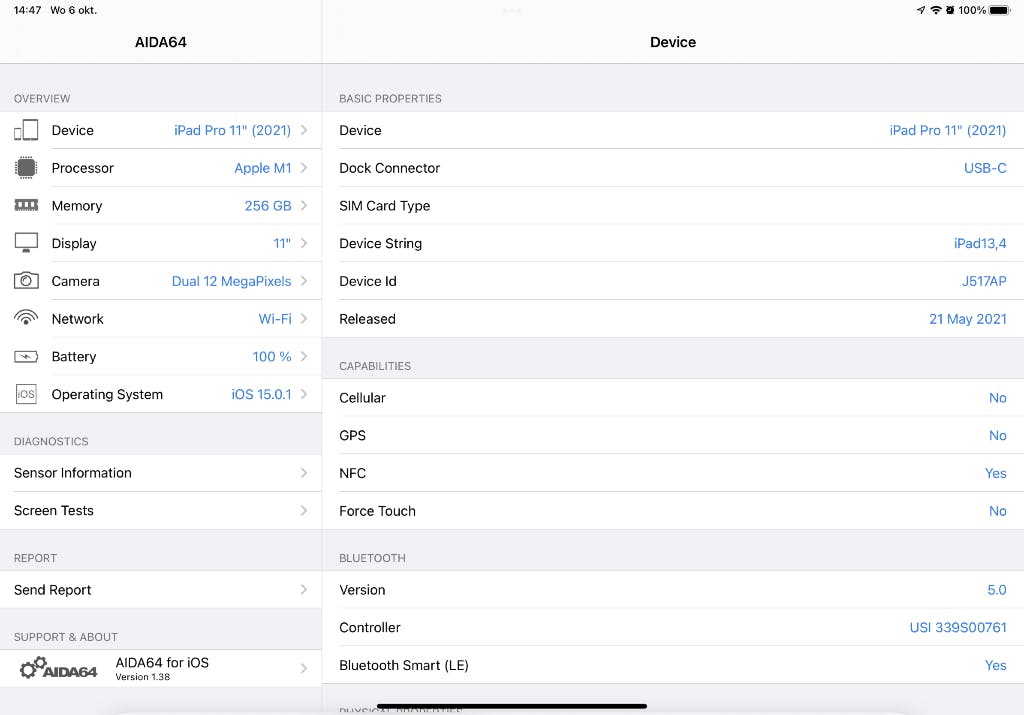
Task: Open the Battery entry
Action: [161, 357]
